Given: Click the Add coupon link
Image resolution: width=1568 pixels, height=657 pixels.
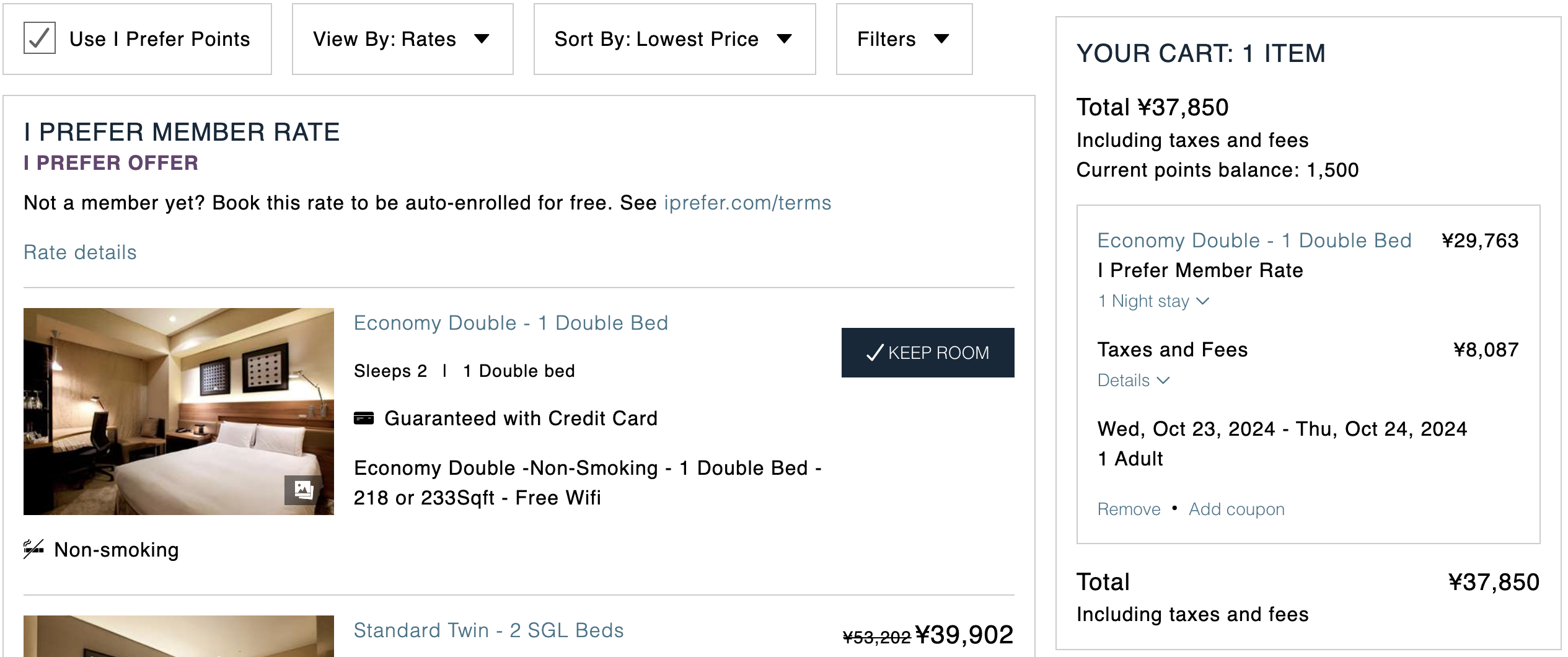Looking at the screenshot, I should click(x=1236, y=509).
